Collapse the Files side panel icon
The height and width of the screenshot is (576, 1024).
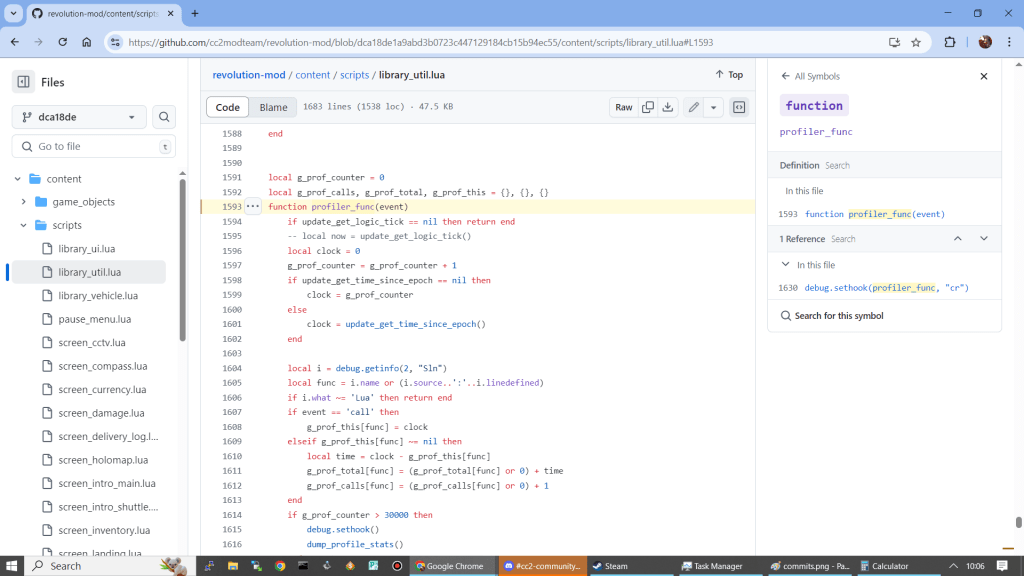[x=22, y=82]
